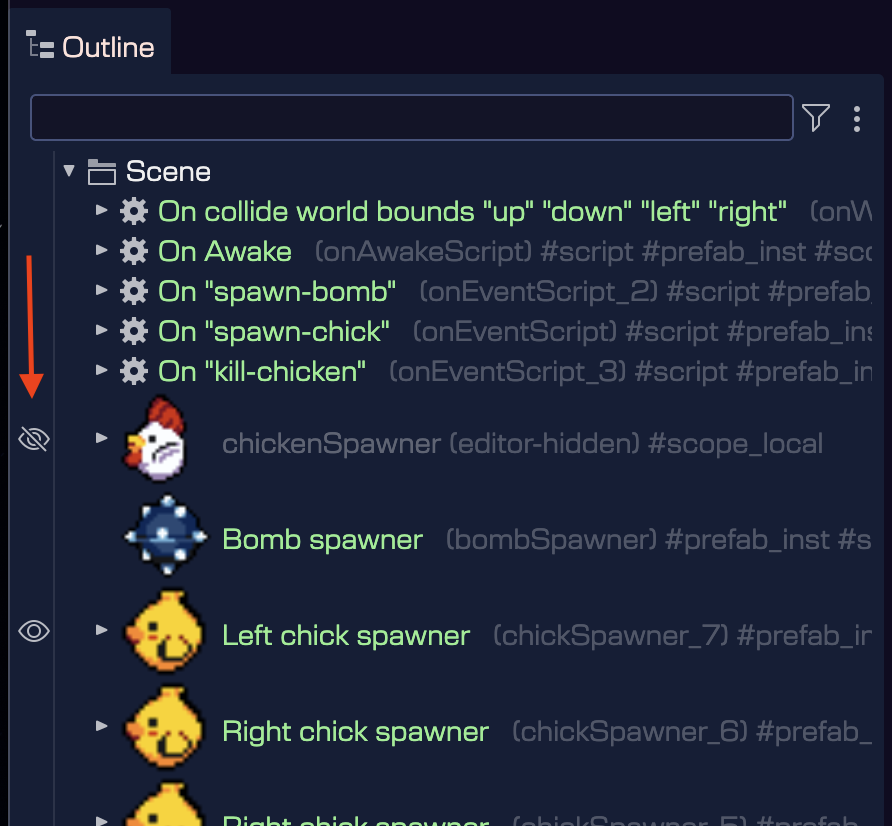The height and width of the screenshot is (826, 892).
Task: Expand the Left chick spawner node
Action: tap(101, 630)
